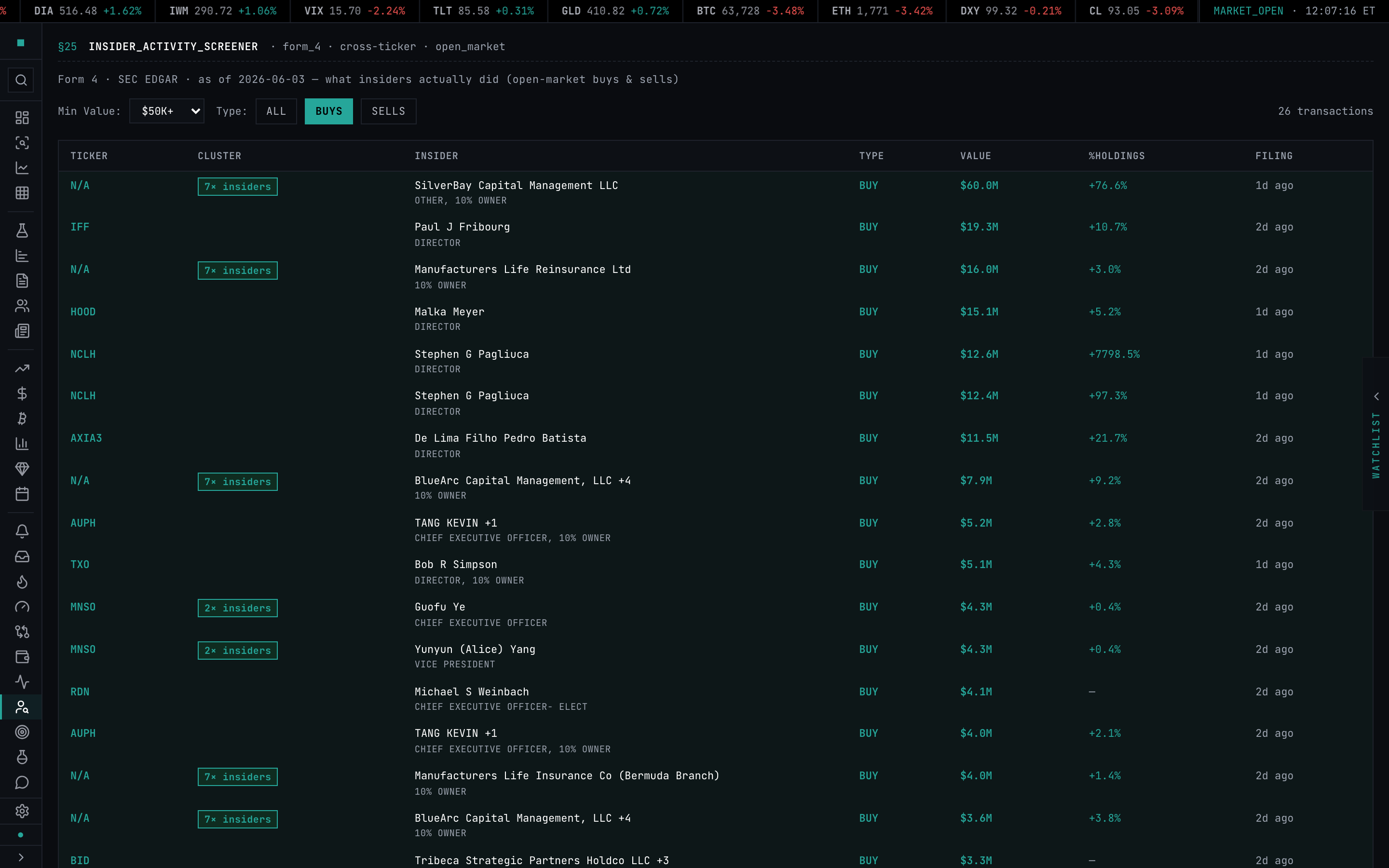Screen dimensions: 1389x868
Task: Open the settings gear icon
Action: tap(22, 811)
